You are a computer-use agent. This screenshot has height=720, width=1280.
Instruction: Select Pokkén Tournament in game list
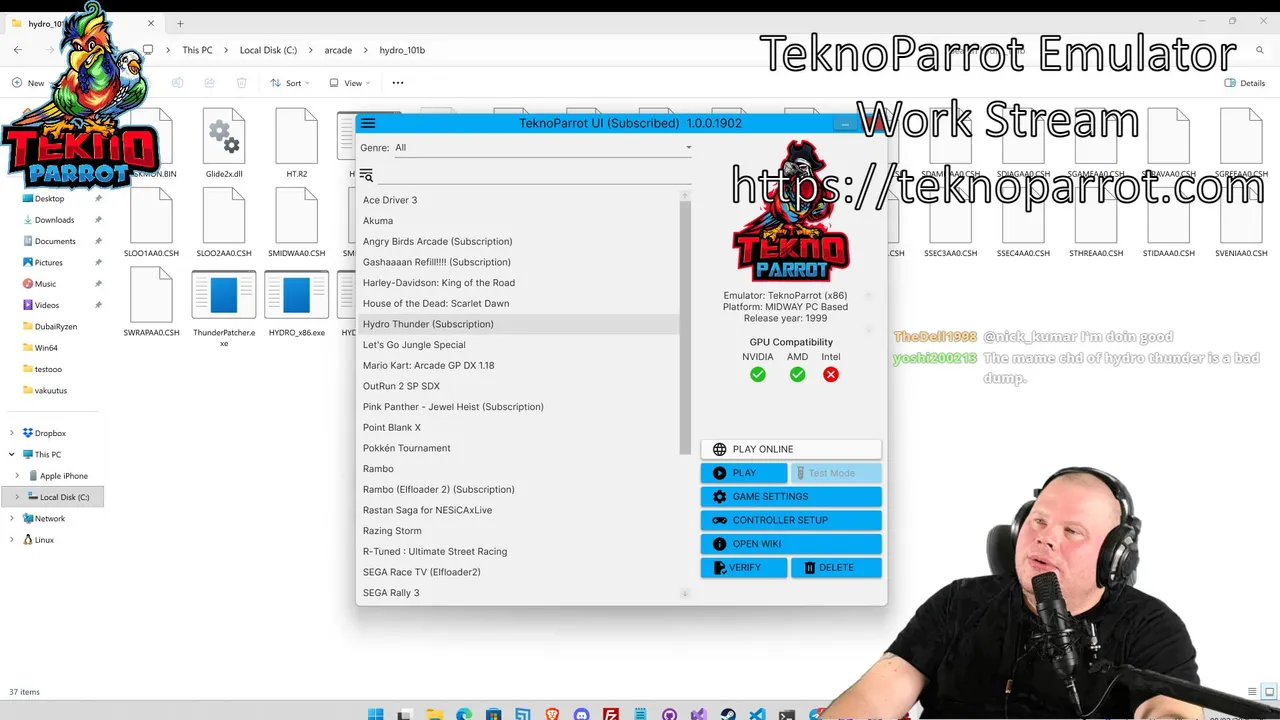click(518, 448)
